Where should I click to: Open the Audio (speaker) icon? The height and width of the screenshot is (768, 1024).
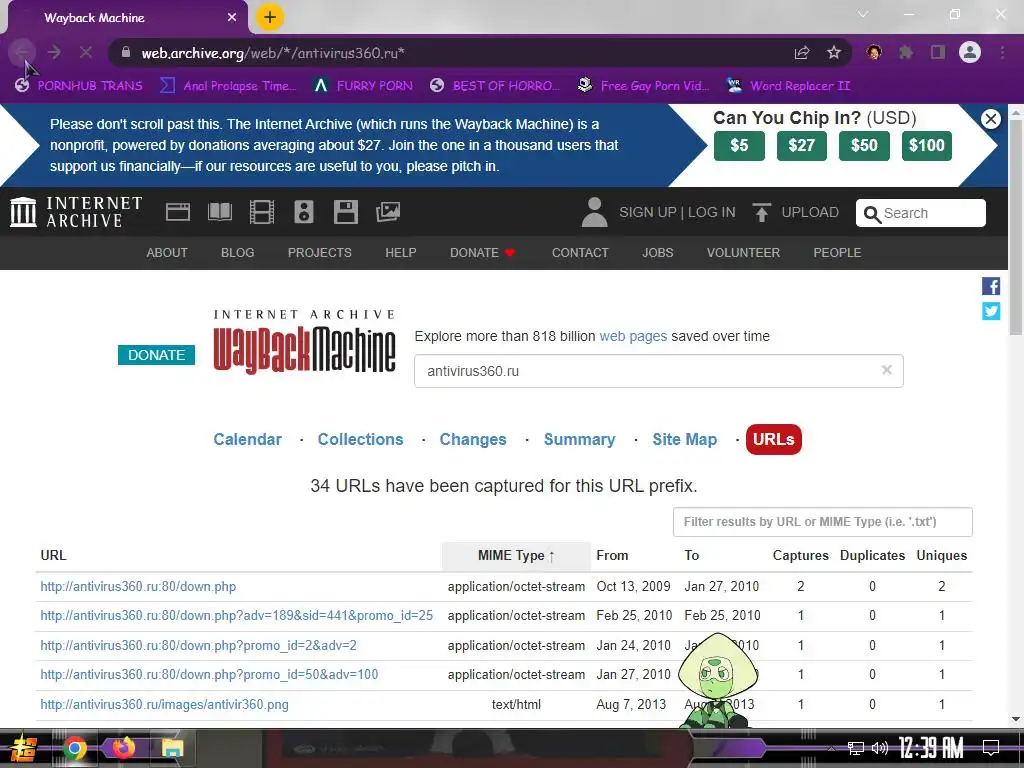pos(304,212)
